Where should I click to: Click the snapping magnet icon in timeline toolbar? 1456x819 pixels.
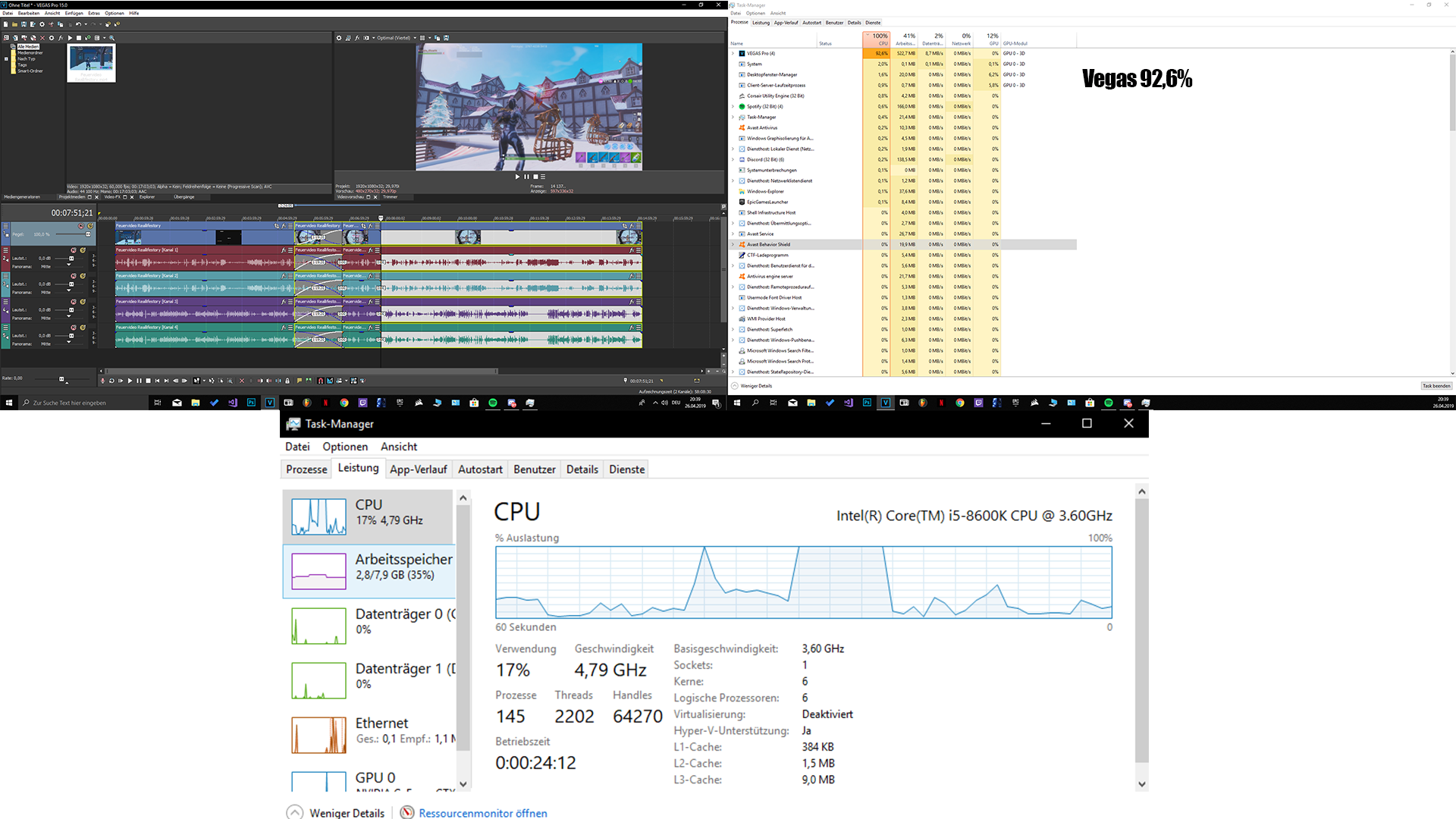[x=320, y=381]
